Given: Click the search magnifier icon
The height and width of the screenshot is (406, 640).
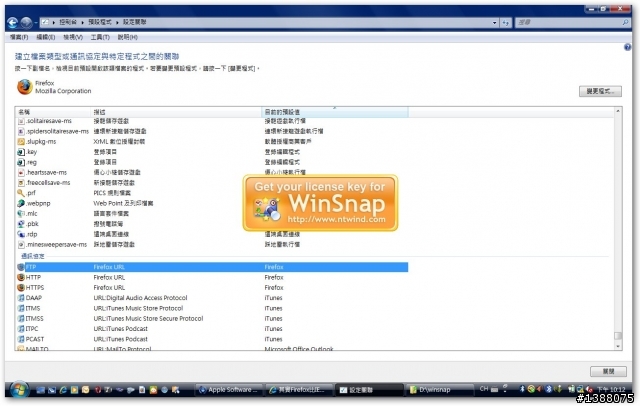Looking at the screenshot, I should 625,22.
